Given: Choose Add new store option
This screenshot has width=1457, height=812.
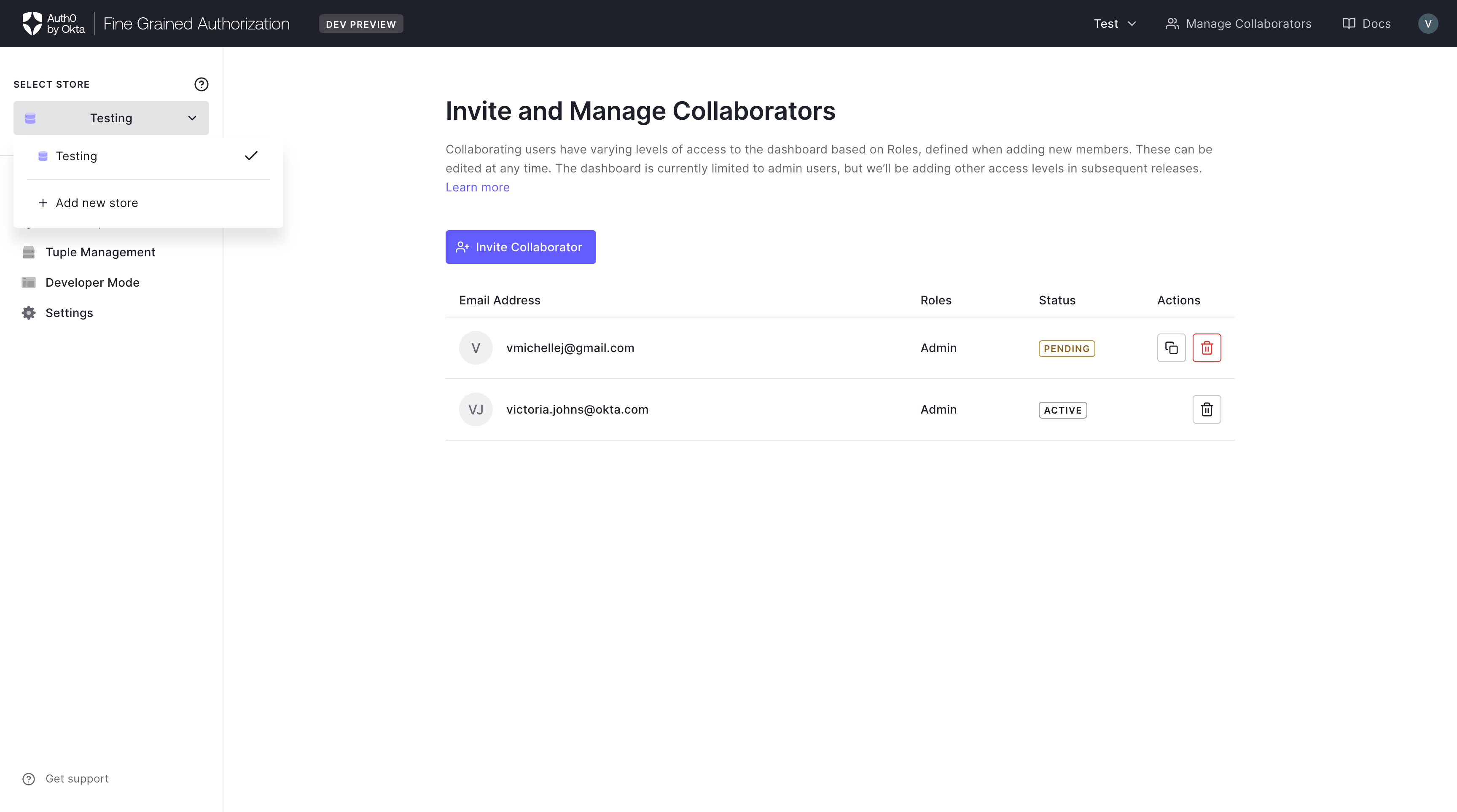Looking at the screenshot, I should (x=148, y=203).
